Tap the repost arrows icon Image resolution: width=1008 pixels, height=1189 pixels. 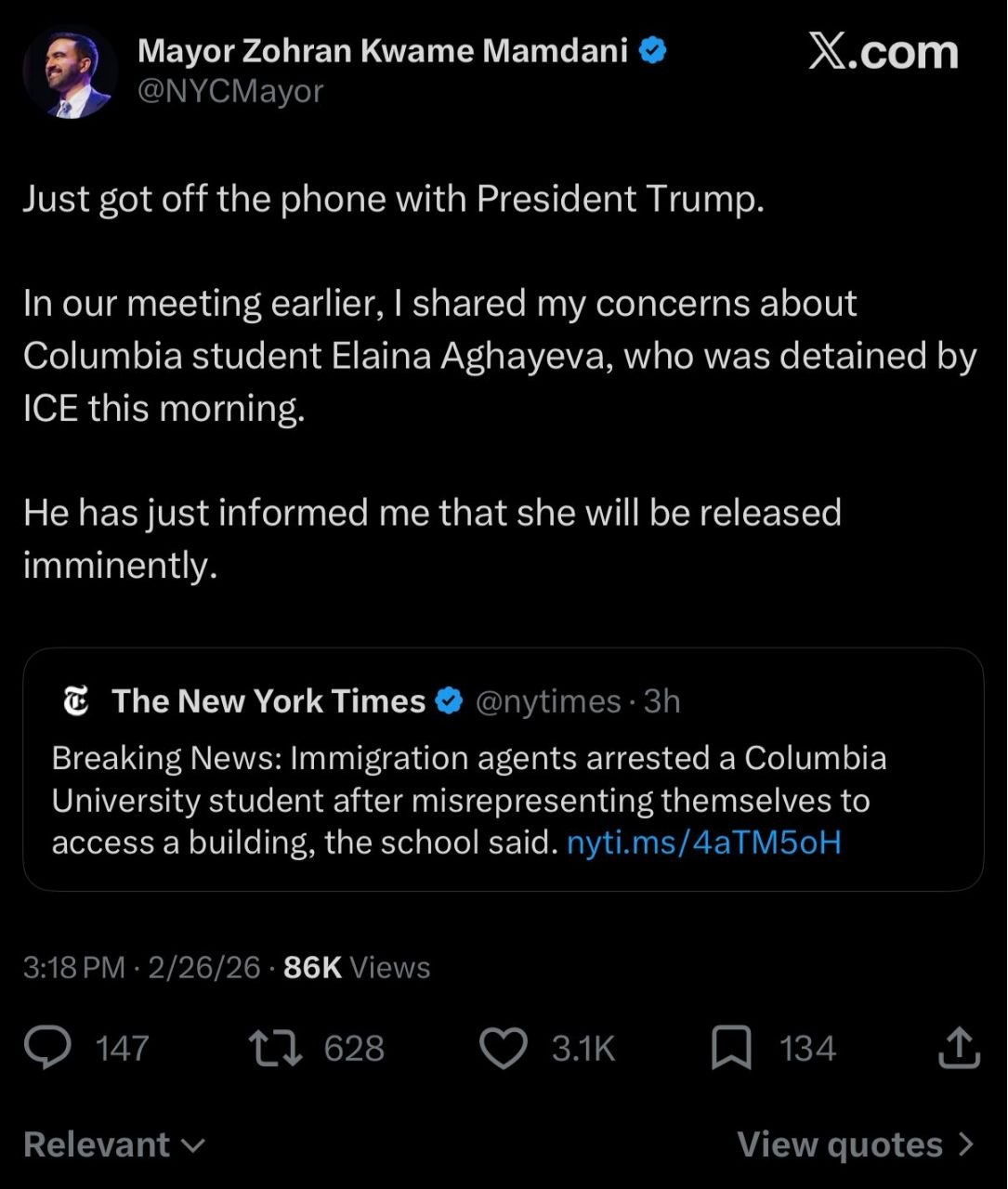[276, 1048]
